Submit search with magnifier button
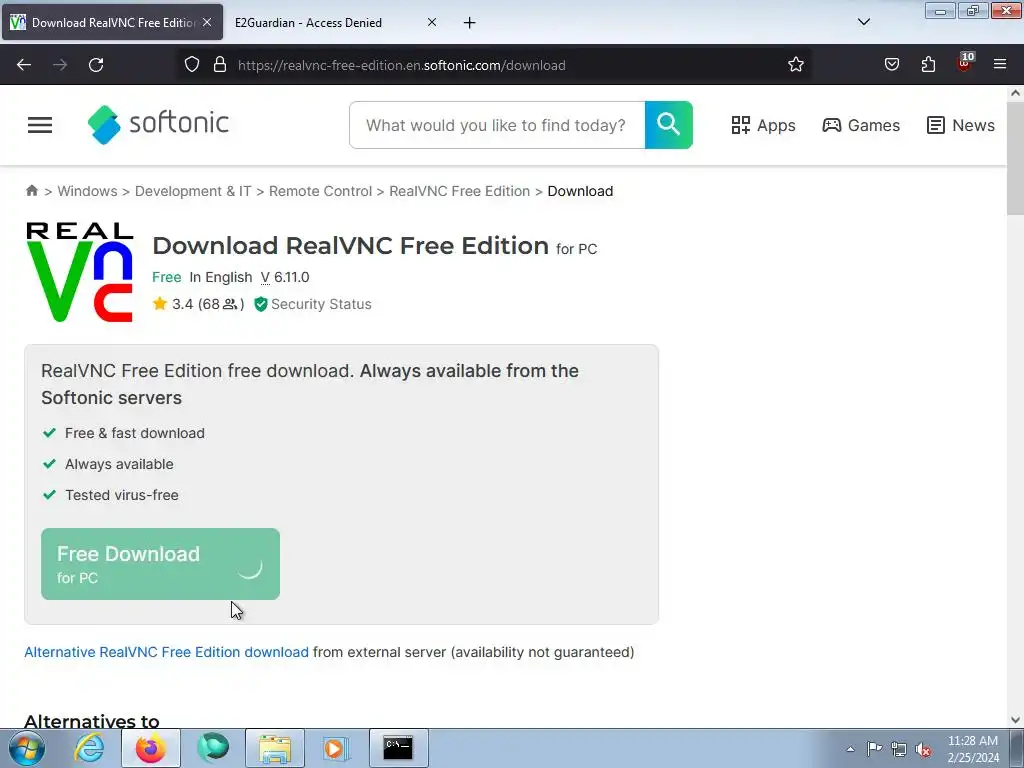Viewport: 1024px width, 768px height. [x=669, y=125]
